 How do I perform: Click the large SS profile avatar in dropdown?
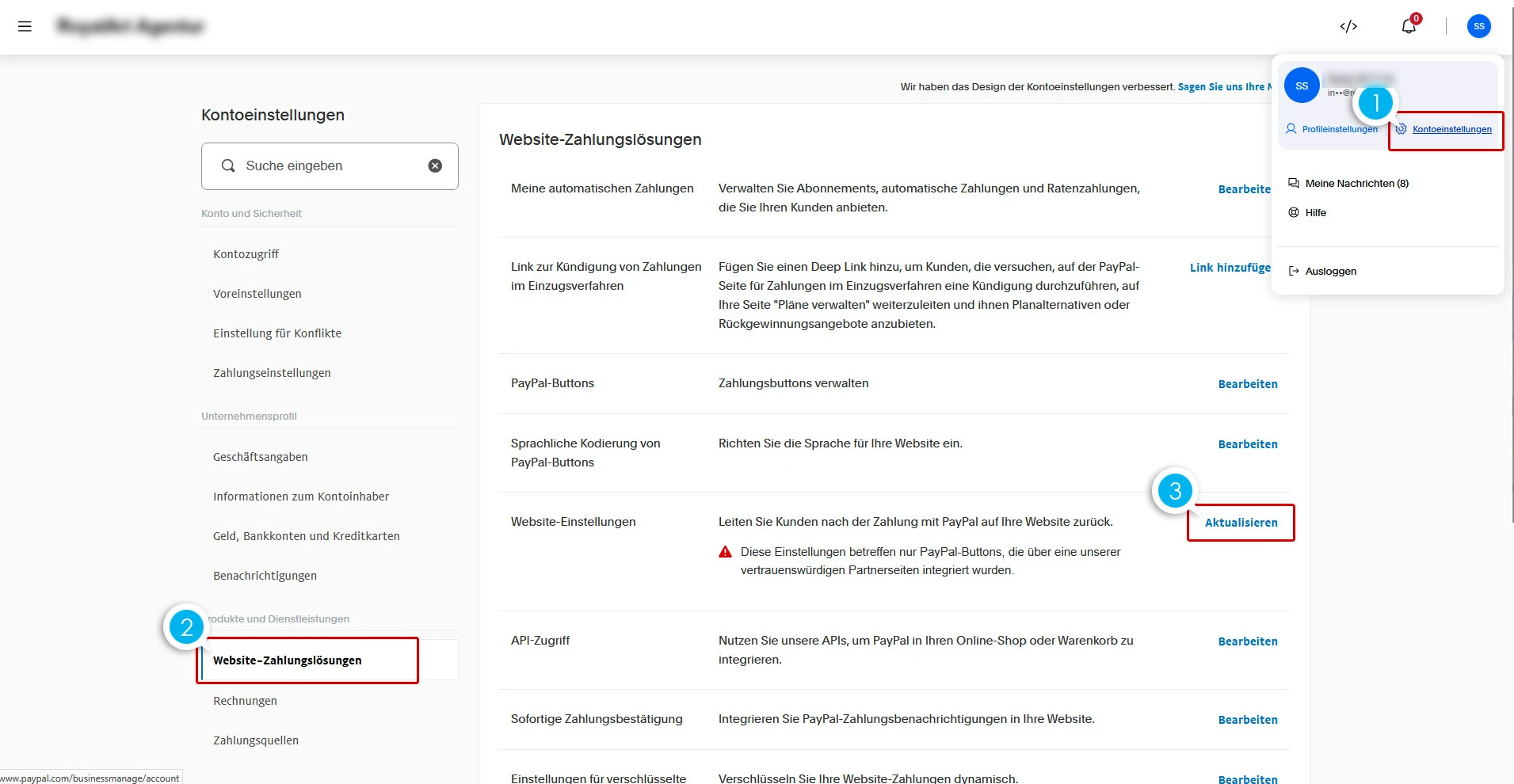tap(1302, 86)
